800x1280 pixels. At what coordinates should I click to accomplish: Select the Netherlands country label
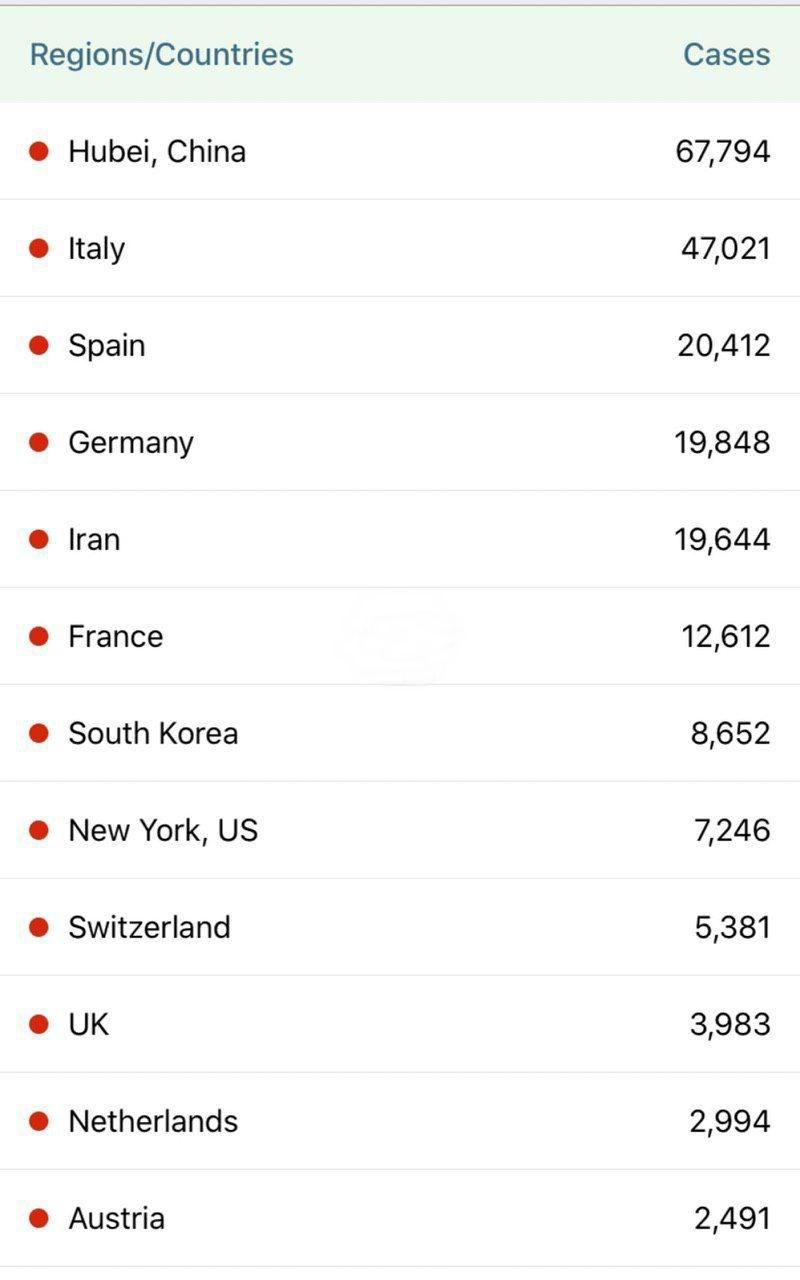click(153, 1121)
